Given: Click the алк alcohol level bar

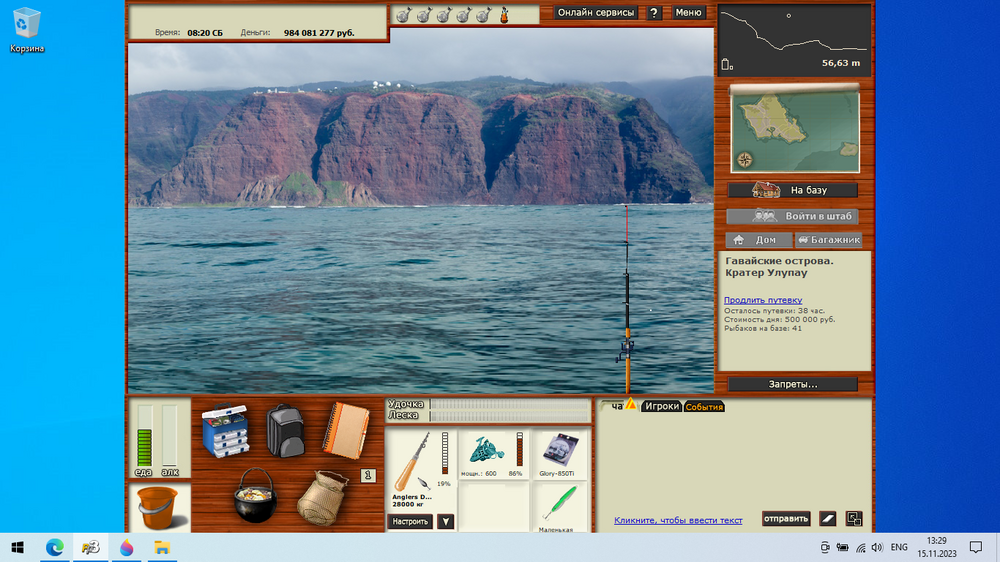Looking at the screenshot, I should 169,437.
